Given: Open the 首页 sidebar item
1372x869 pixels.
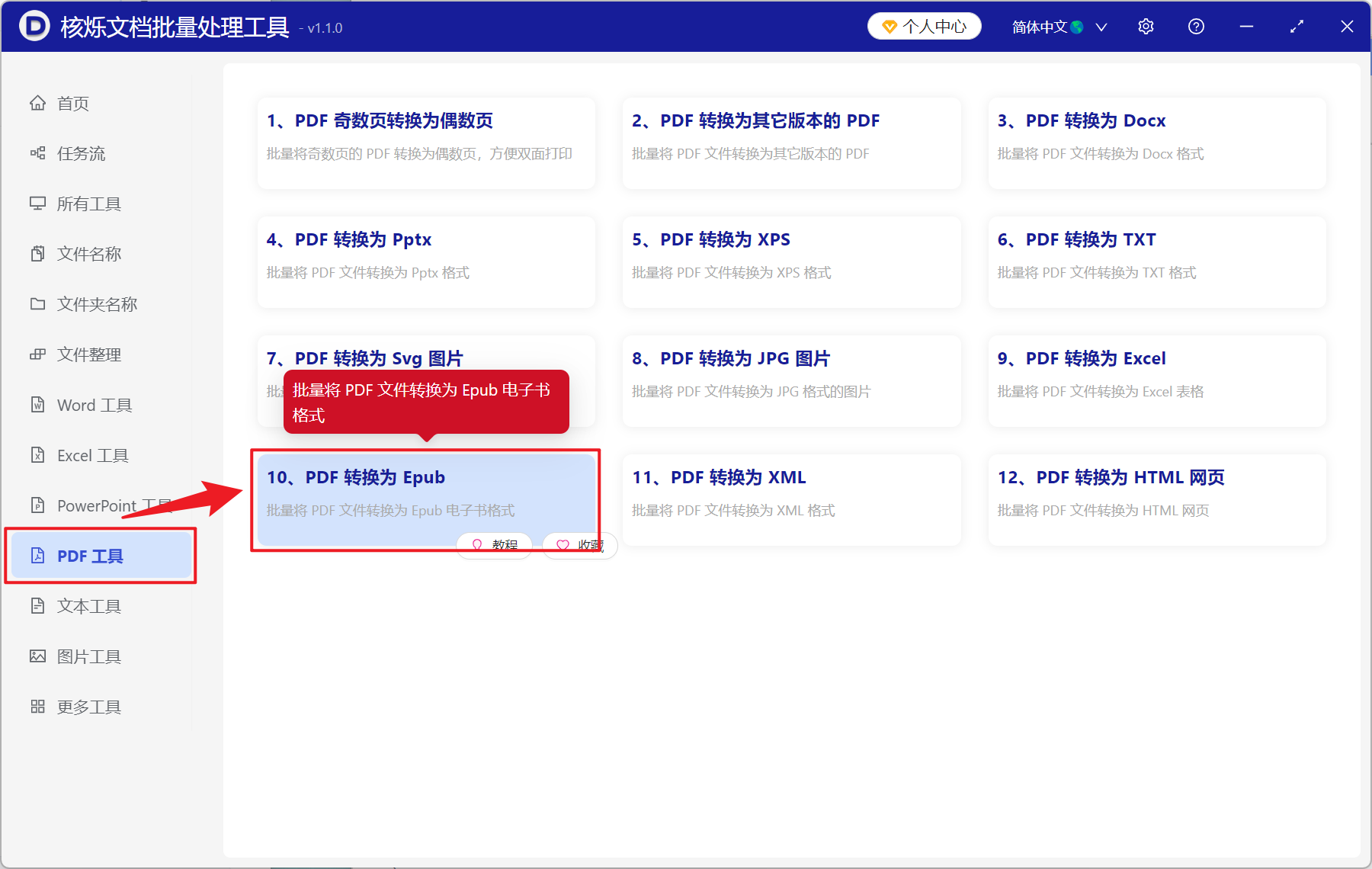Looking at the screenshot, I should pyautogui.click(x=100, y=103).
